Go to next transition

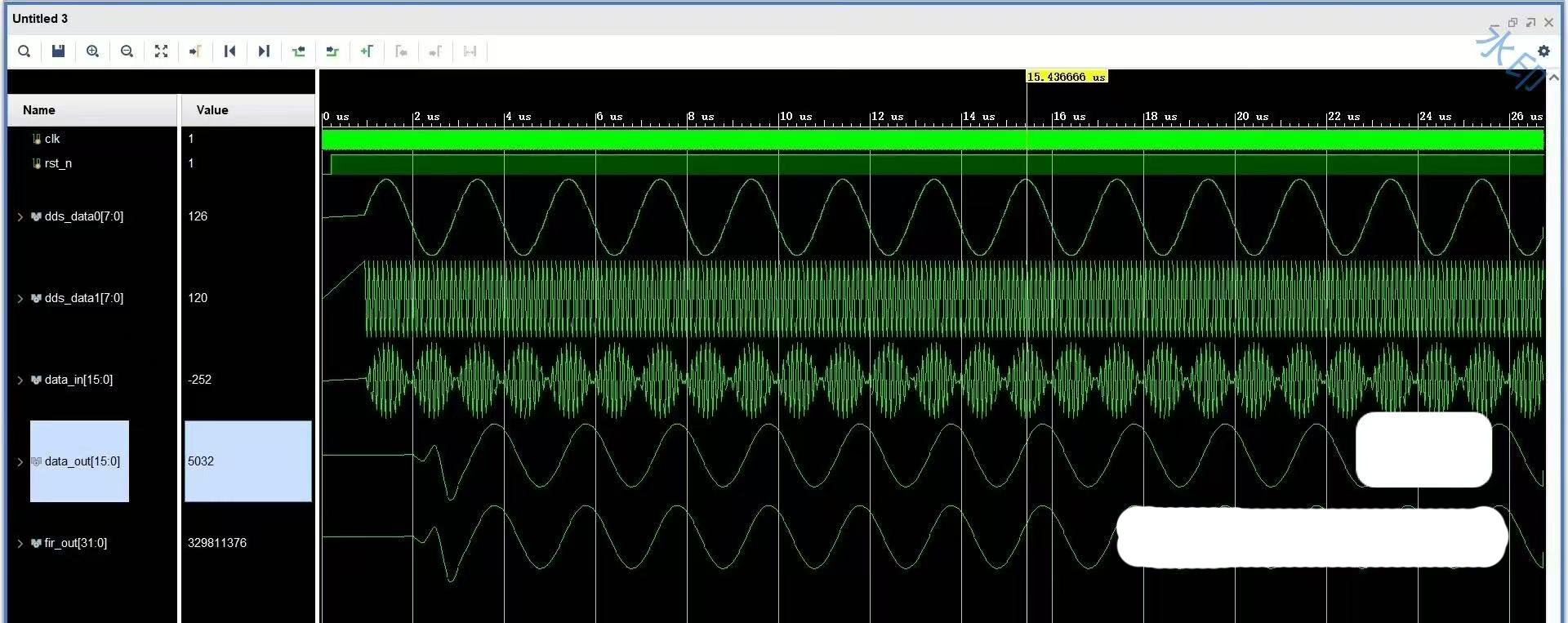tap(332, 51)
